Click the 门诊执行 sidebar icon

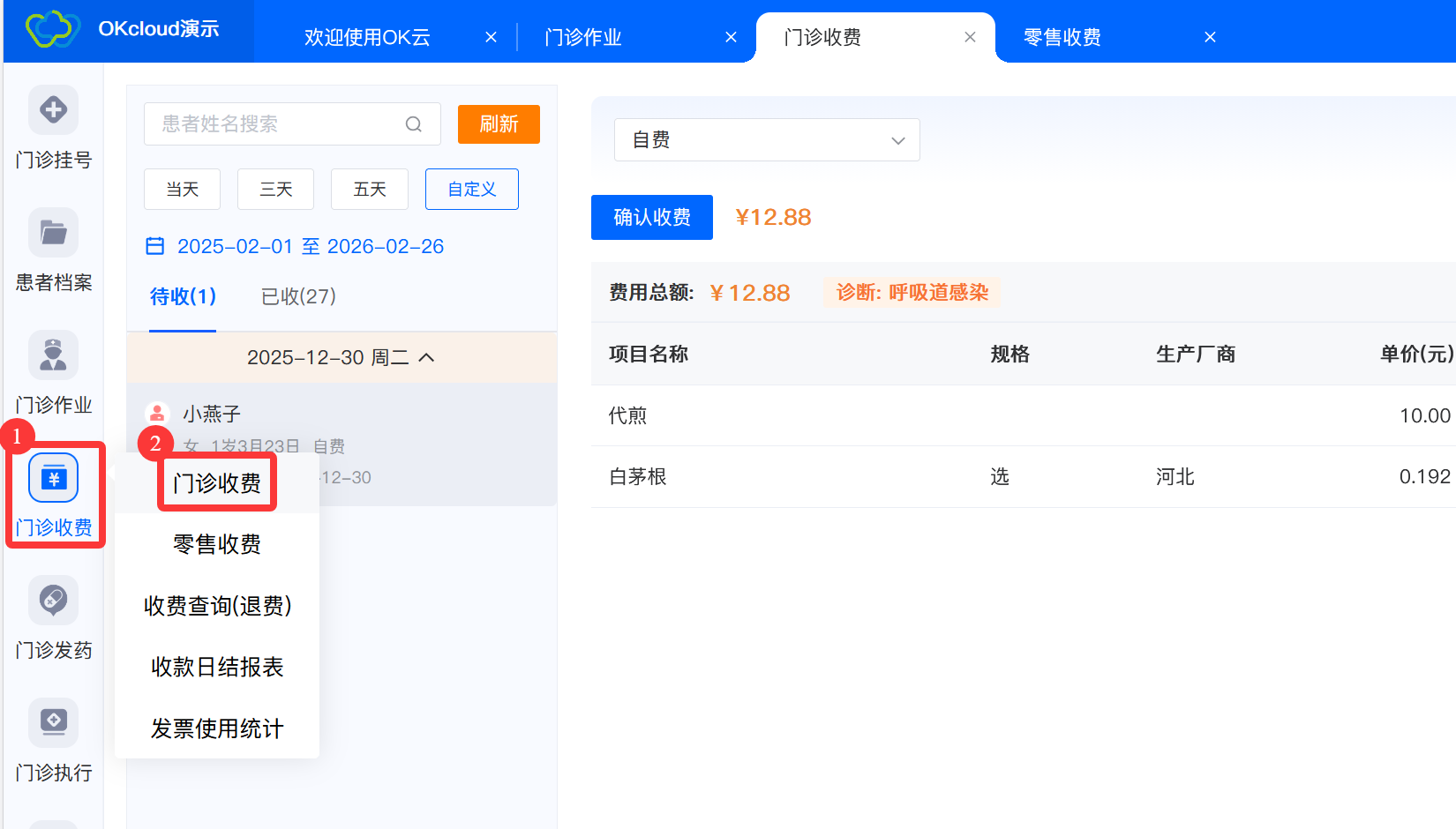[x=53, y=723]
